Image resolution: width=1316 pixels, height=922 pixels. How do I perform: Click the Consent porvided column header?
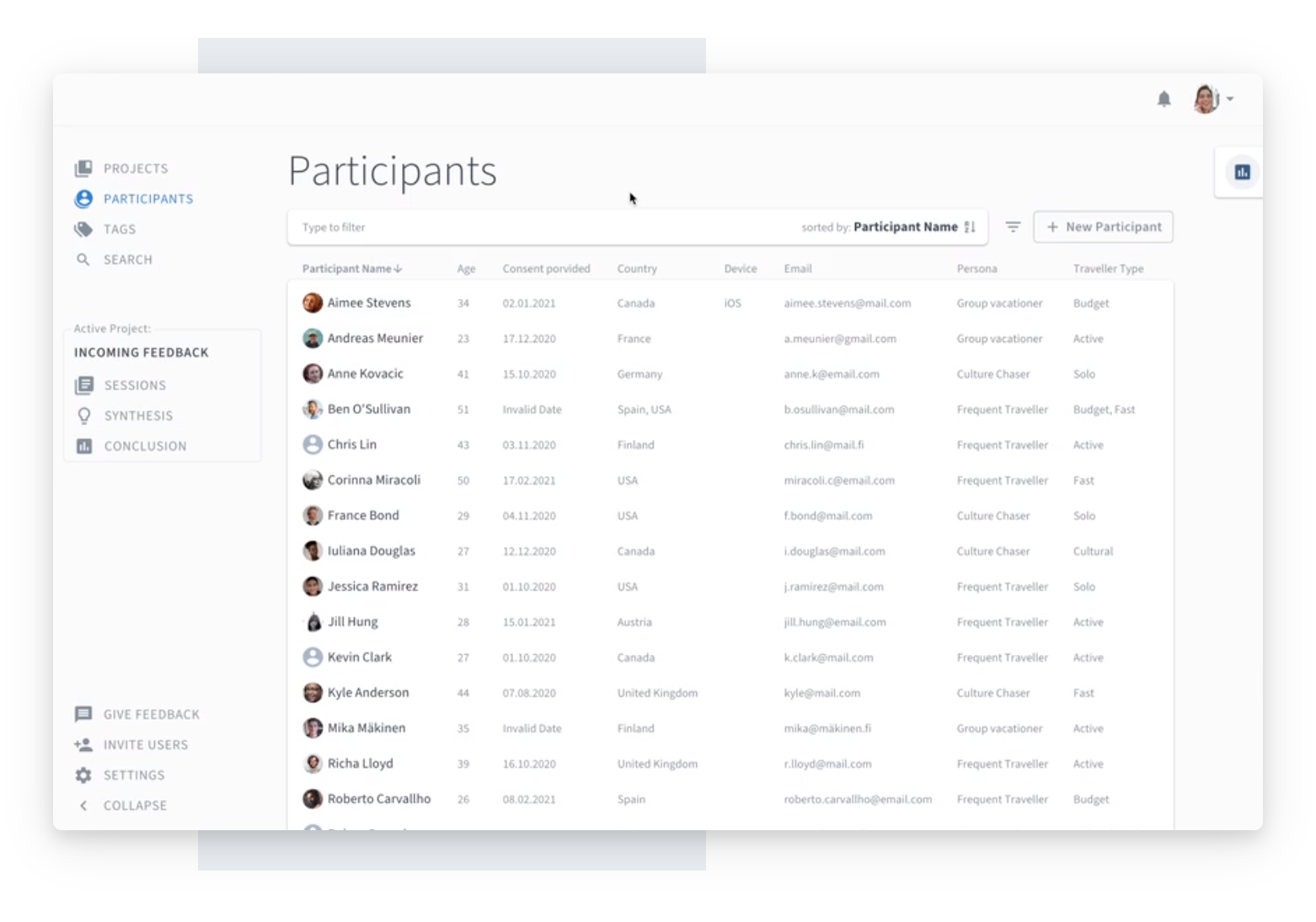pos(546,269)
